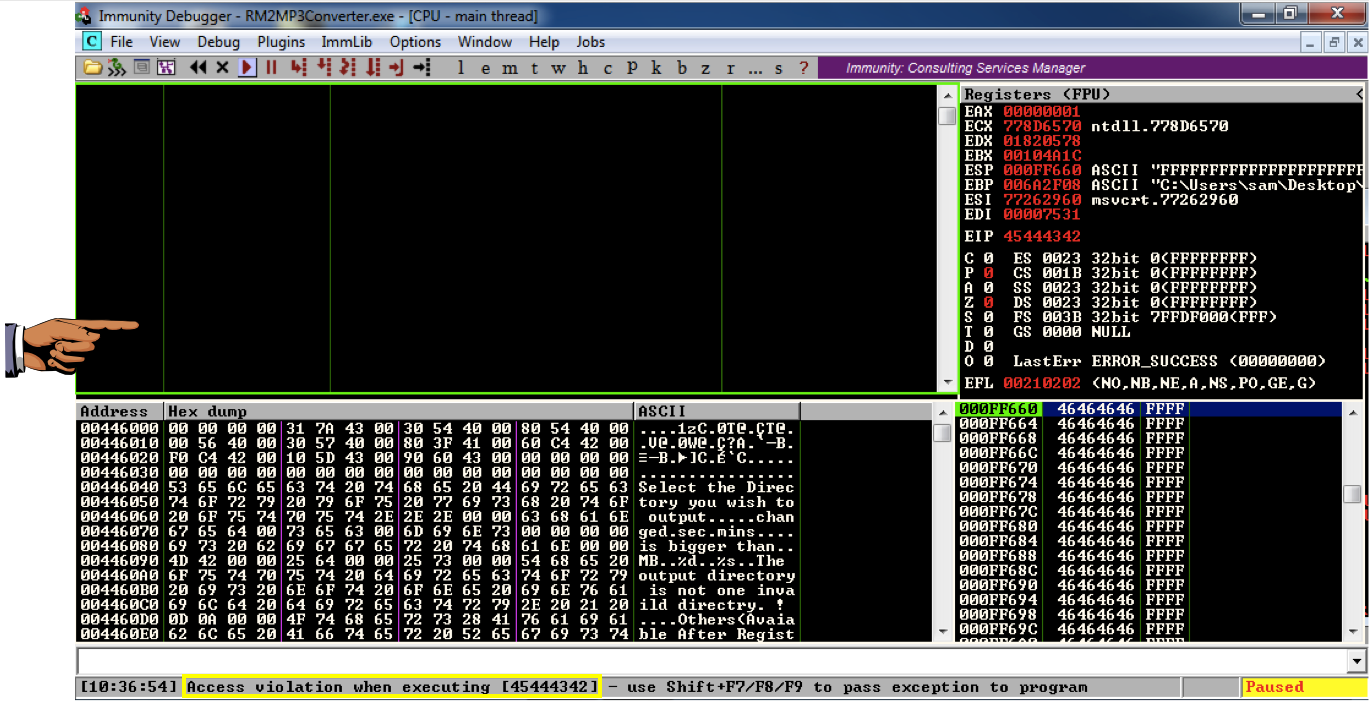Show Memory map with 'm' button
This screenshot has width=1369, height=704.
coord(510,68)
